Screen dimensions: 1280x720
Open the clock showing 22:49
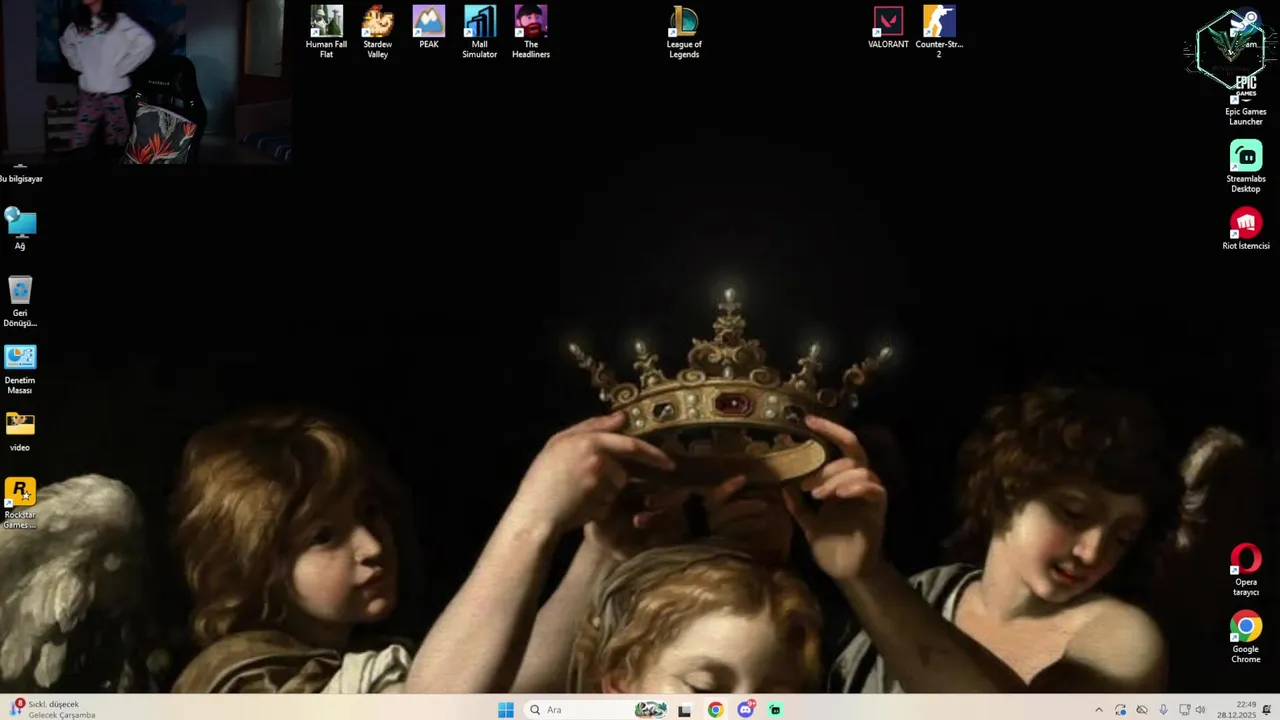tap(1237, 710)
